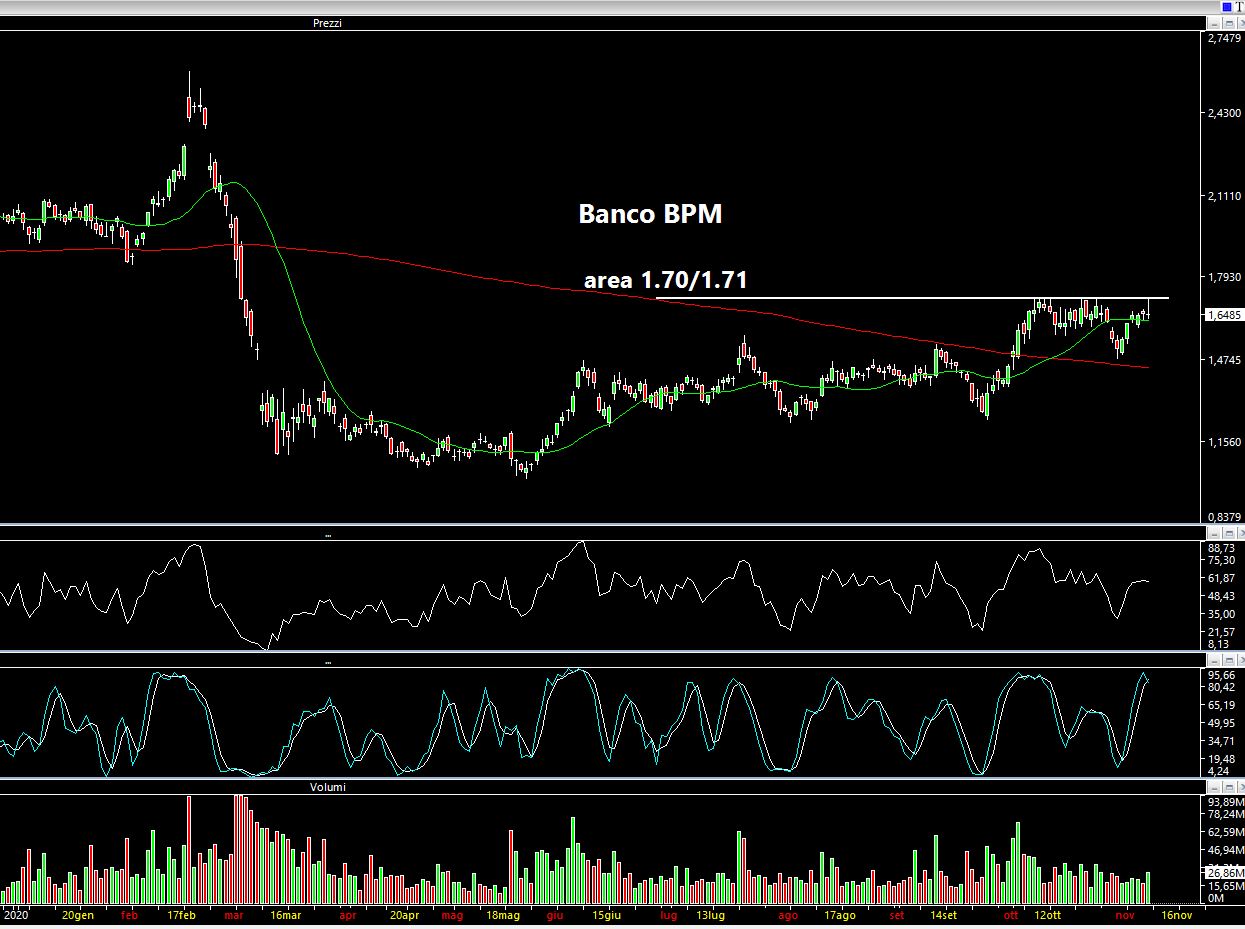The width and height of the screenshot is (1245, 929).
Task: Click the 2020 year label on time axis
Action: click(15, 915)
